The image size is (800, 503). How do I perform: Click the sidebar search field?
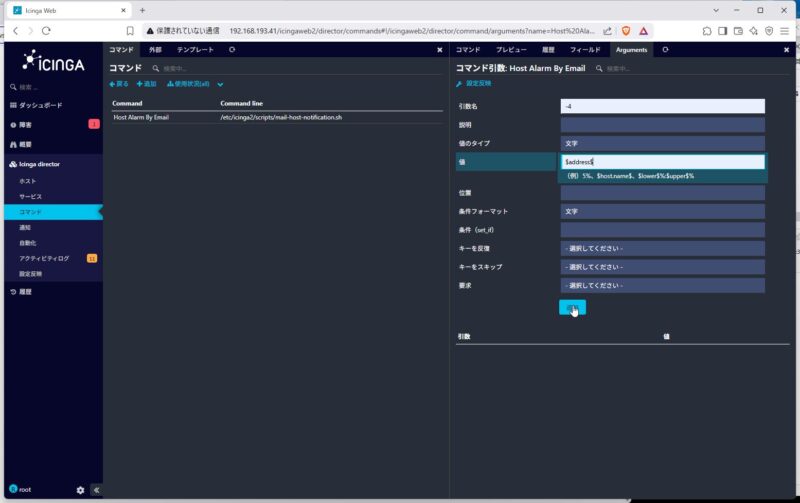coord(54,87)
